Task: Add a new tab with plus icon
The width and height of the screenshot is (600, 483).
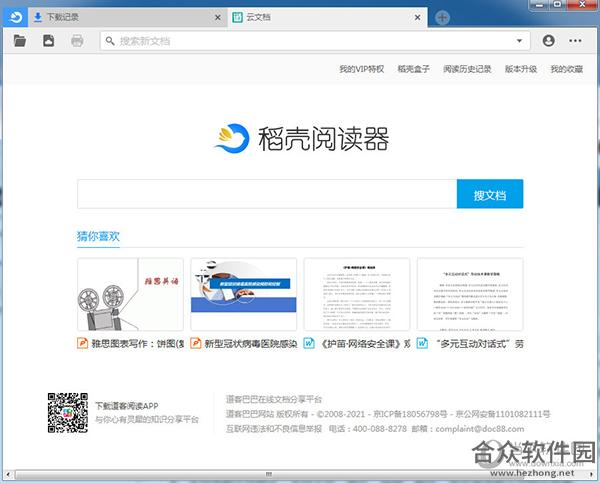Action: (x=442, y=18)
